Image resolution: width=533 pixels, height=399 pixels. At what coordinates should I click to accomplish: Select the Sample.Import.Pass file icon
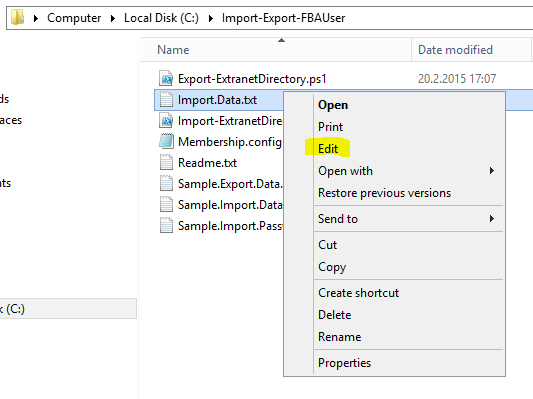click(x=166, y=226)
